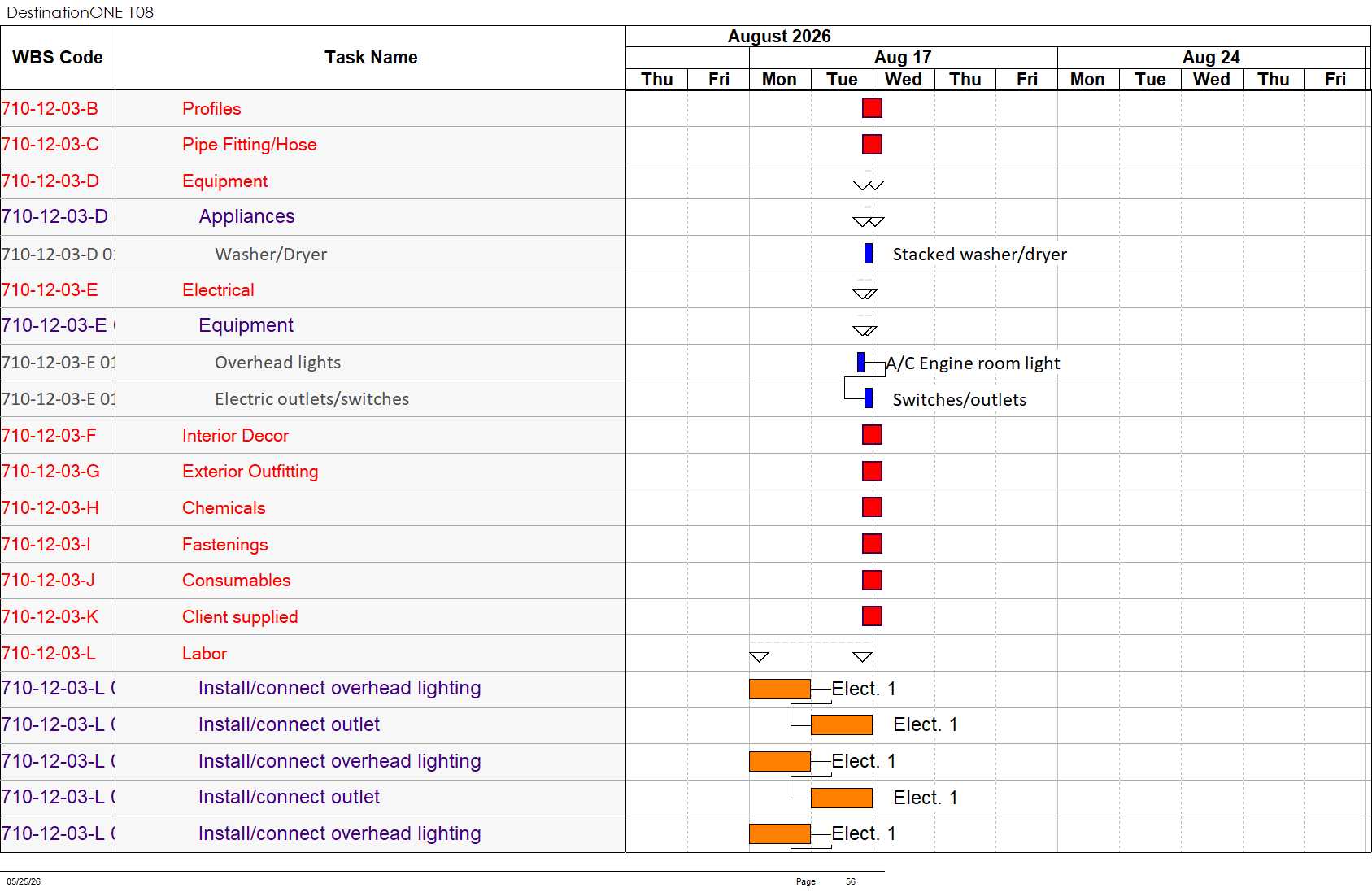Image resolution: width=1372 pixels, height=892 pixels.
Task: Select the red marker on Pipe Fitting/Hose row
Action: [872, 145]
